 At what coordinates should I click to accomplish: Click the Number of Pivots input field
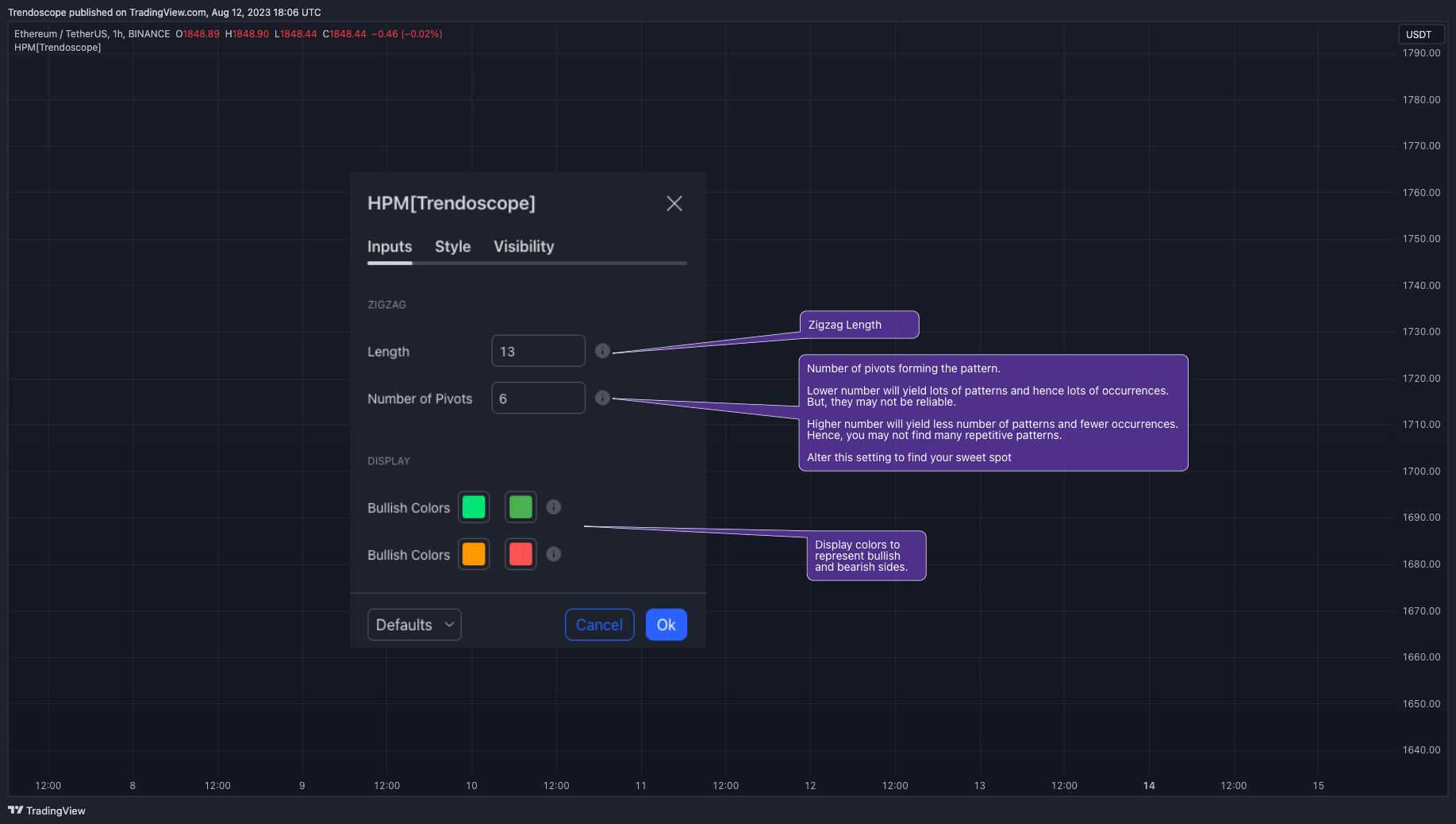pyautogui.click(x=539, y=398)
